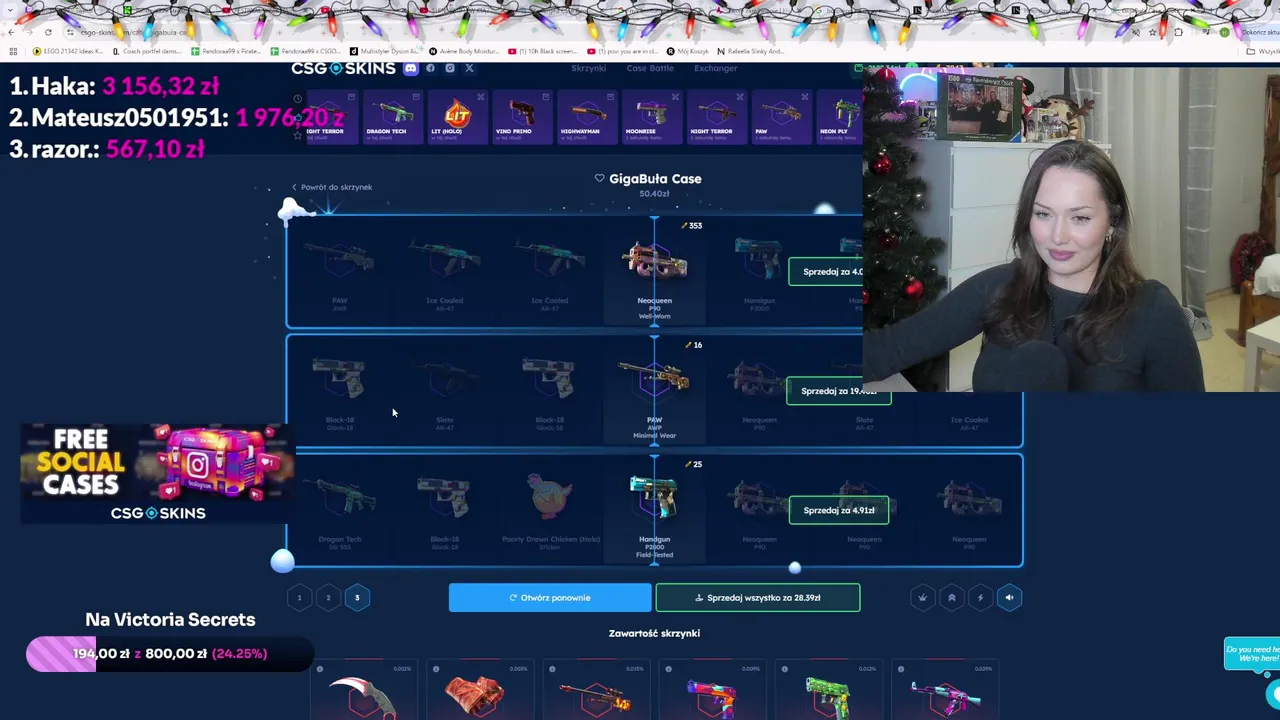This screenshot has height=720, width=1280.
Task: Open the Facebook icon in site header
Action: (x=430, y=68)
